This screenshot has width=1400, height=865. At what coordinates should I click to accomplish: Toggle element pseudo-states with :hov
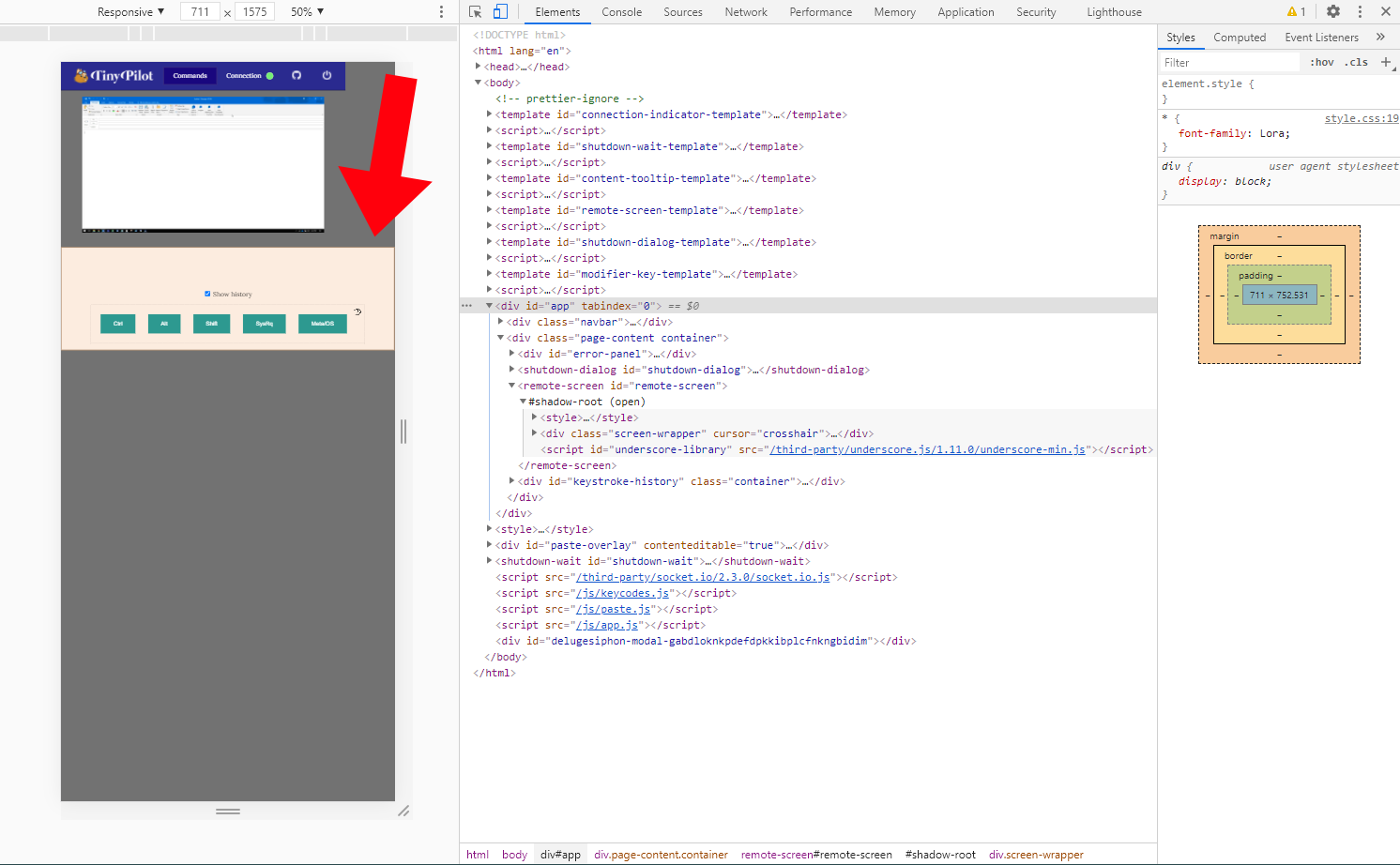1321,62
